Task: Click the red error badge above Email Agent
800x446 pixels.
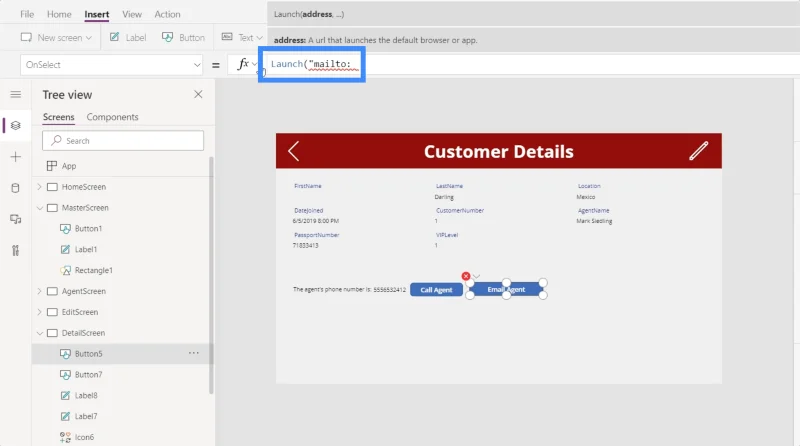Action: pyautogui.click(x=466, y=276)
